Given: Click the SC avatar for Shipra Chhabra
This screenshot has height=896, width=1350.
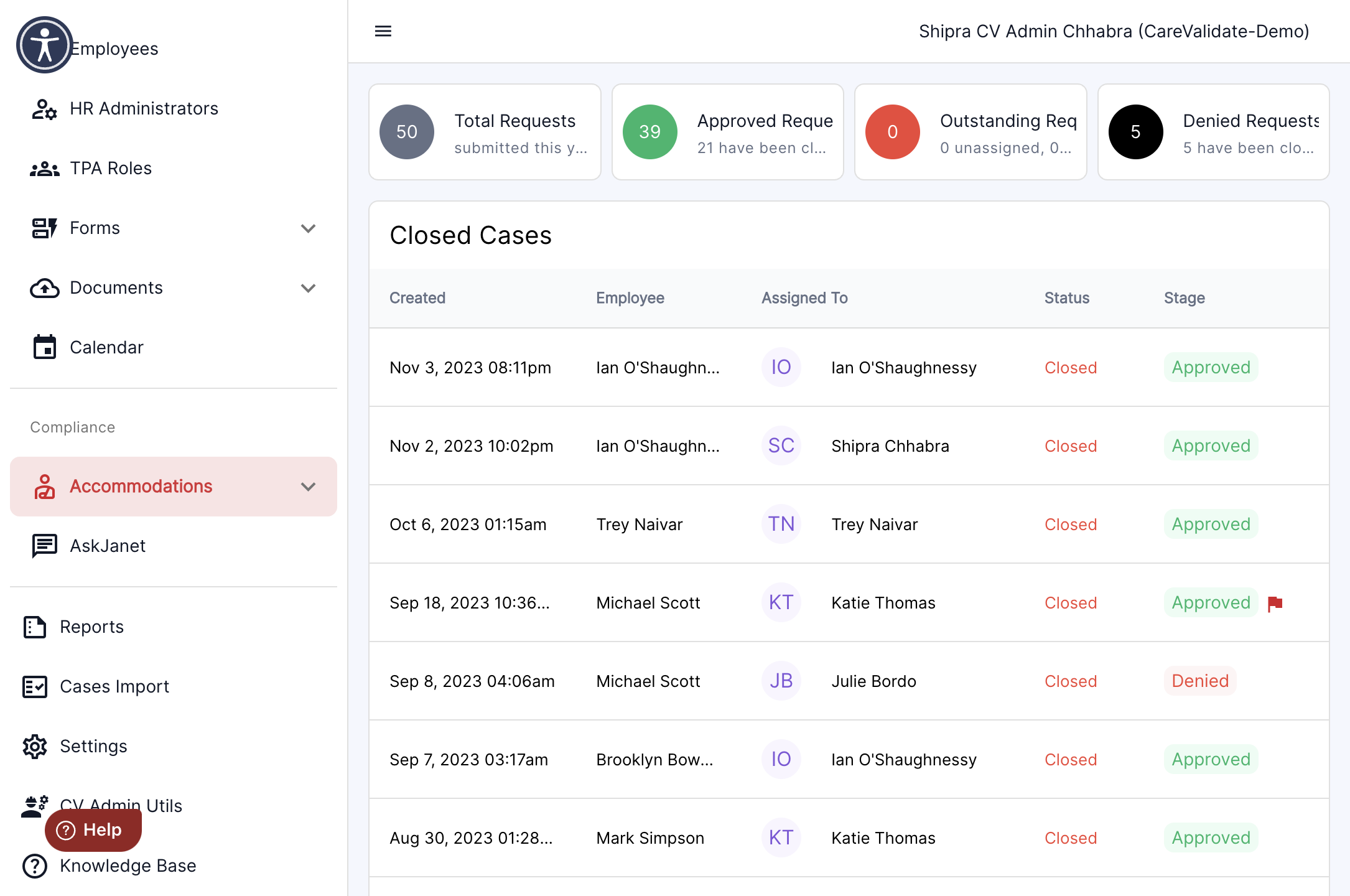Looking at the screenshot, I should pyautogui.click(x=781, y=446).
